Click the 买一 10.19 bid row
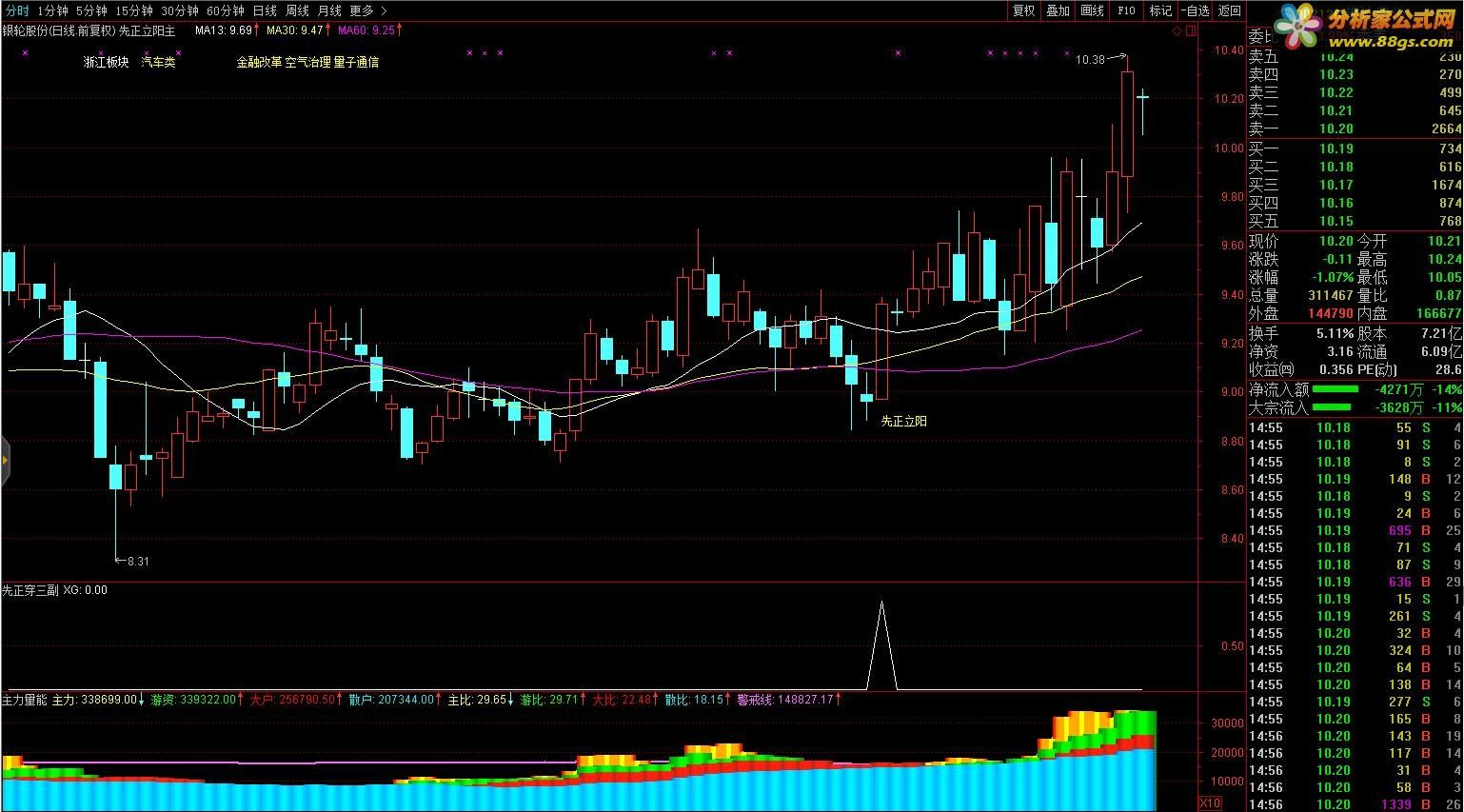The width and height of the screenshot is (1464, 812). pyautogui.click(x=1355, y=149)
